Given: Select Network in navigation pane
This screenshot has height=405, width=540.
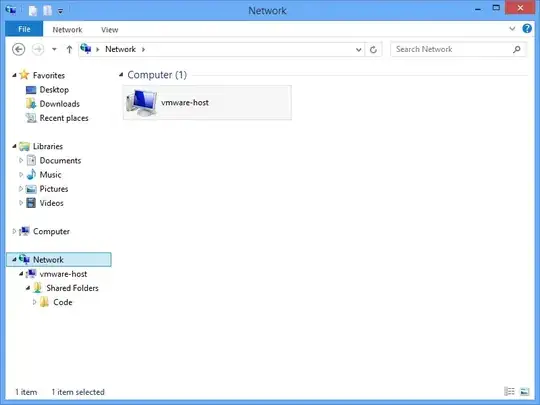Looking at the screenshot, I should pos(59,259).
